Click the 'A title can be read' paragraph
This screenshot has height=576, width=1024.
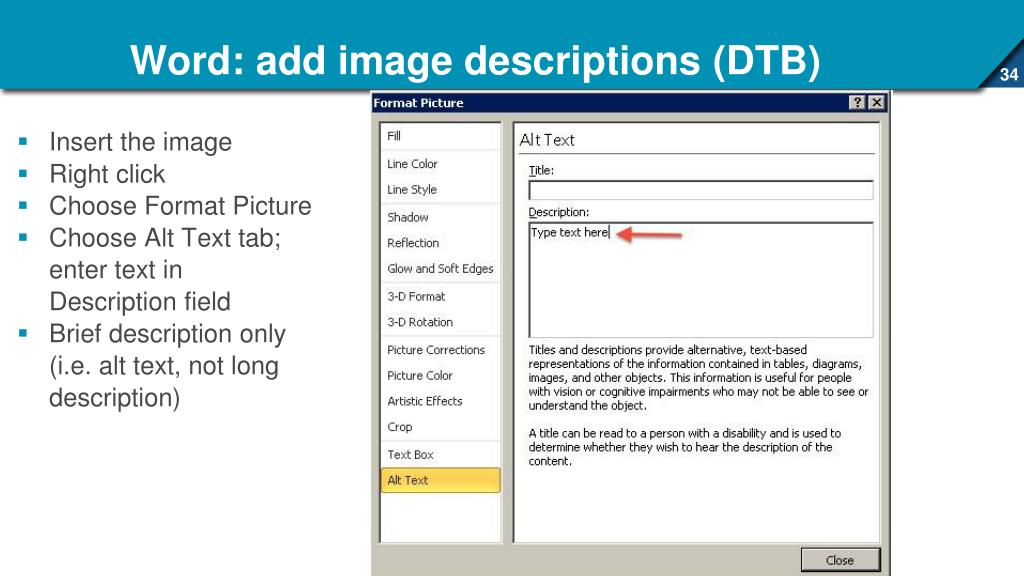(x=684, y=447)
